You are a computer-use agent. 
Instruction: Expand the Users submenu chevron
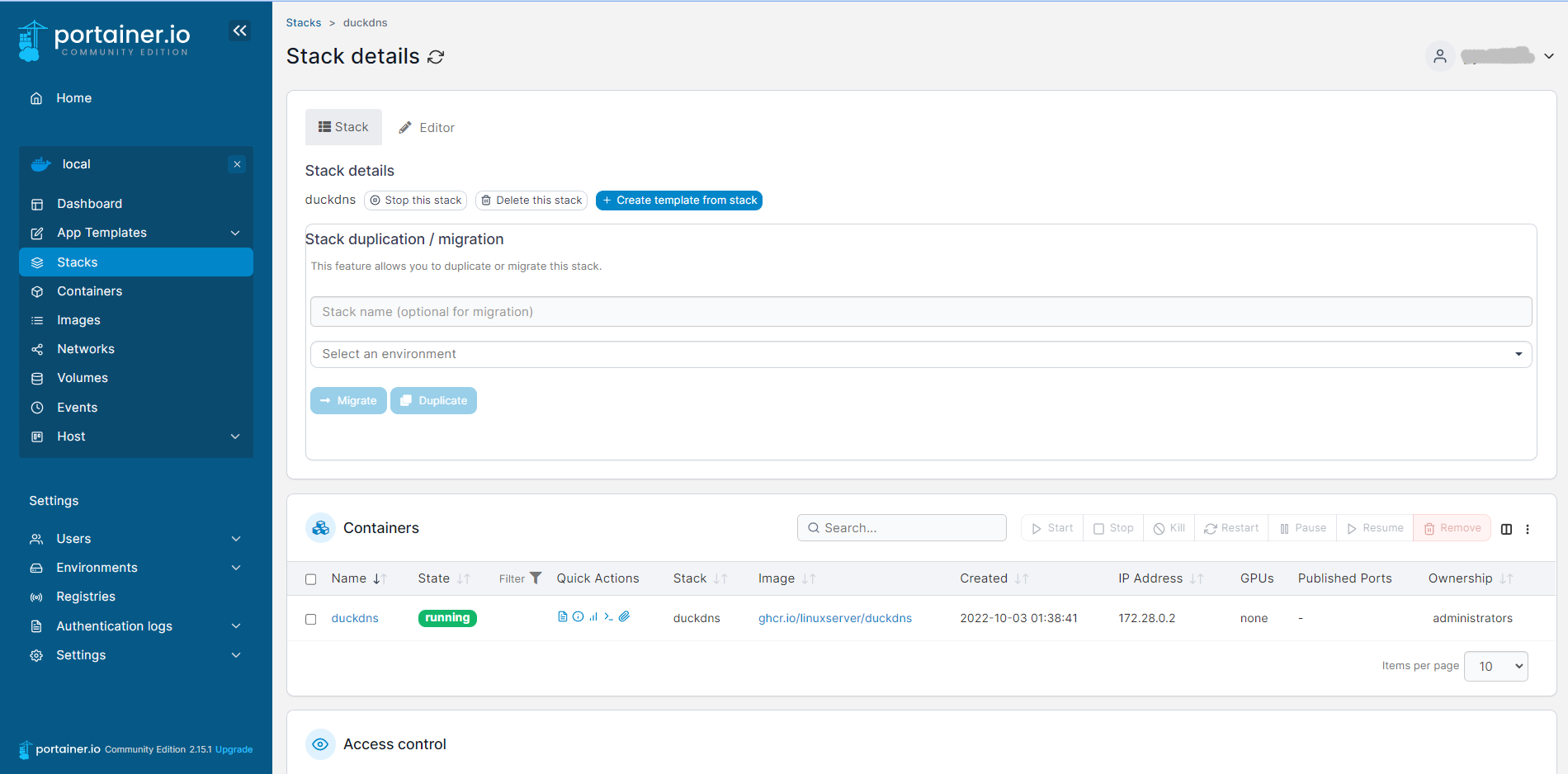(236, 539)
